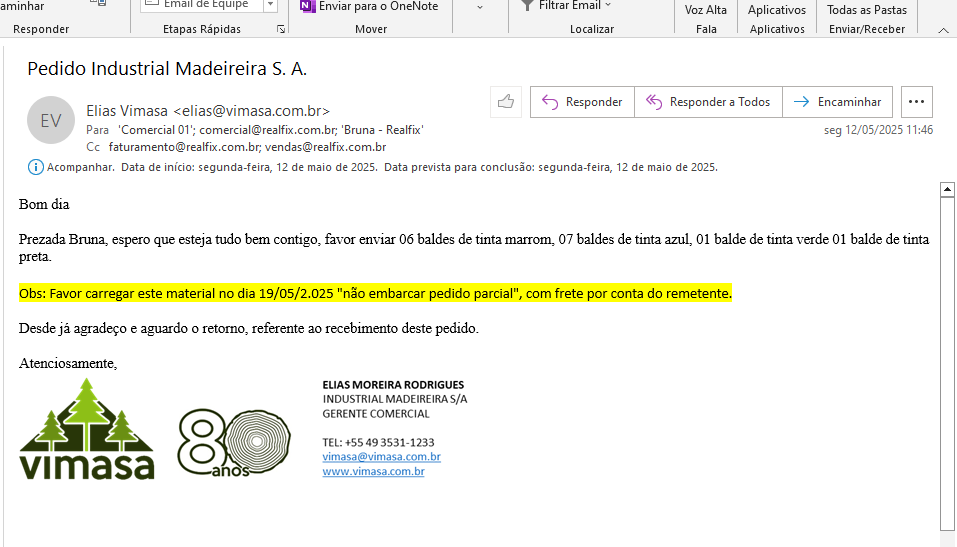Open the vimasa@vimasa.com.br email link
The width and height of the screenshot is (957, 547).
pyautogui.click(x=381, y=456)
